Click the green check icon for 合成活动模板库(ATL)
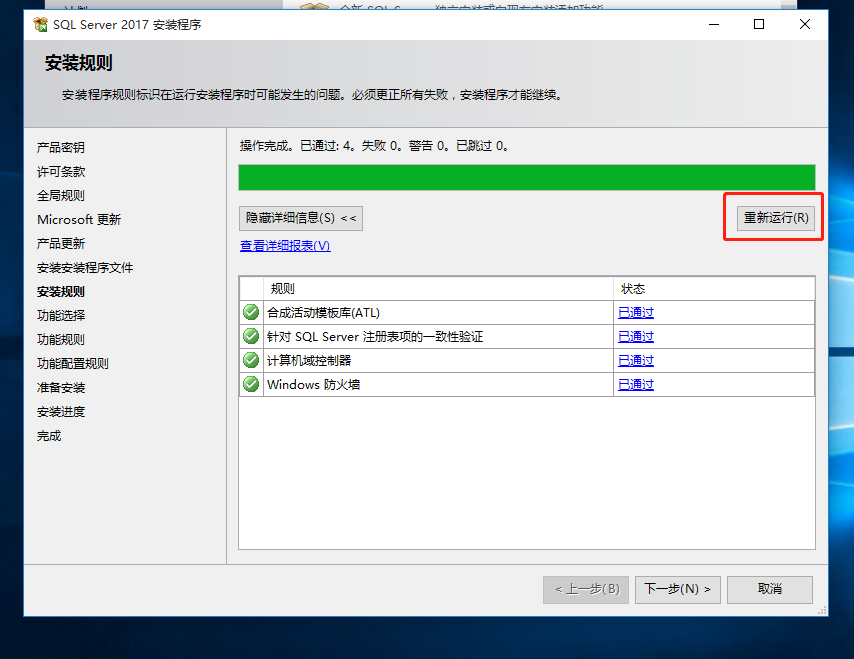 pyautogui.click(x=251, y=312)
